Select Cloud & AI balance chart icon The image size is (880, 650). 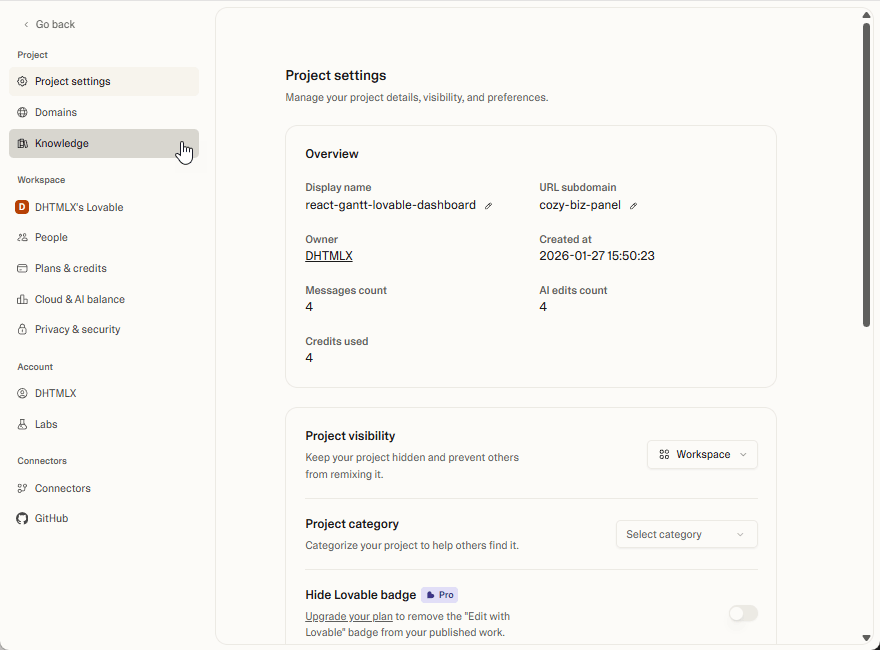point(21,299)
